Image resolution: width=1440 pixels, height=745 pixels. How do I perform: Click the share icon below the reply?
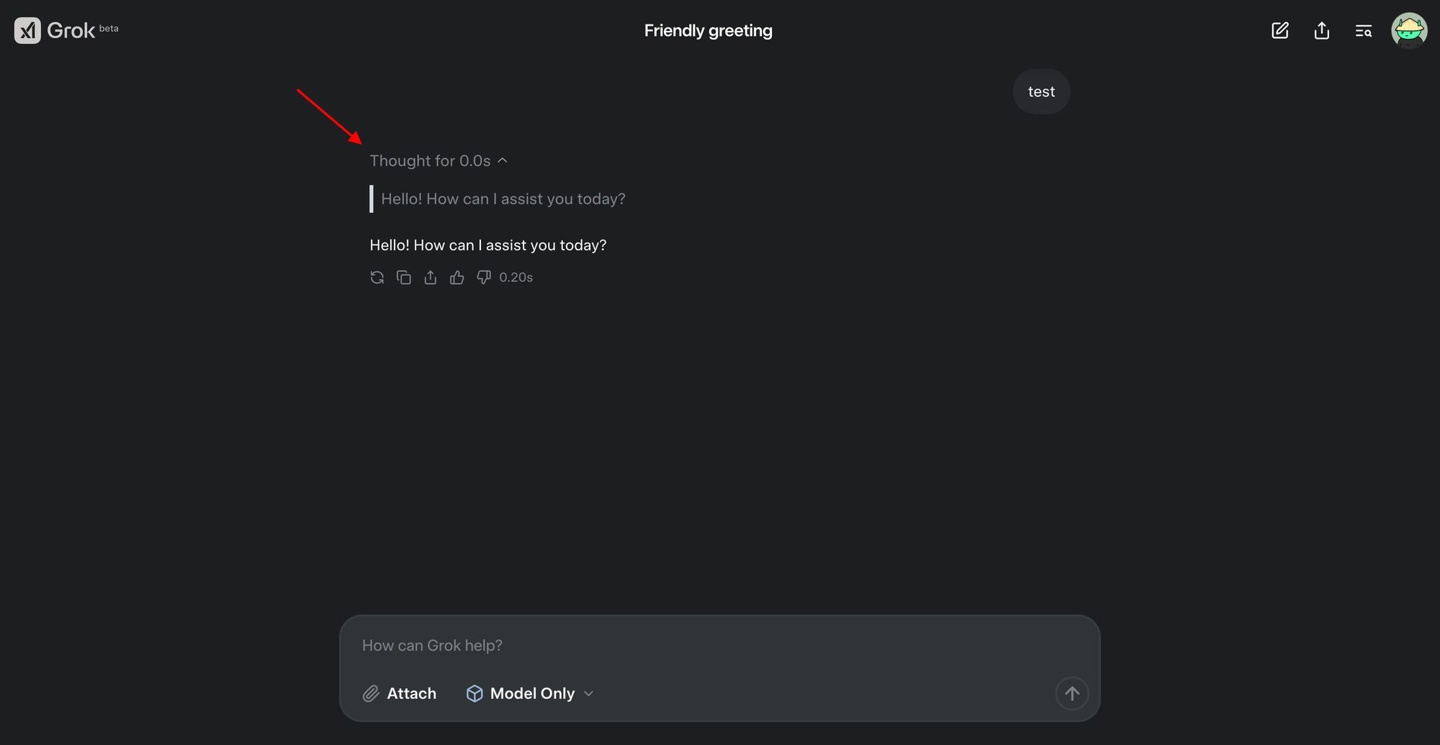[430, 278]
